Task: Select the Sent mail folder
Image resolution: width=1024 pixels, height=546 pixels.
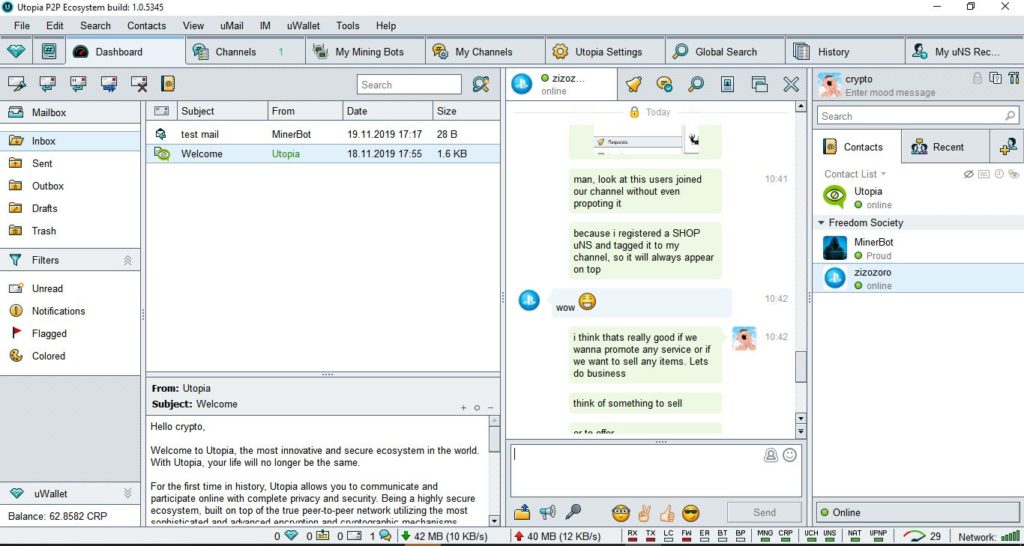Action: 70,163
